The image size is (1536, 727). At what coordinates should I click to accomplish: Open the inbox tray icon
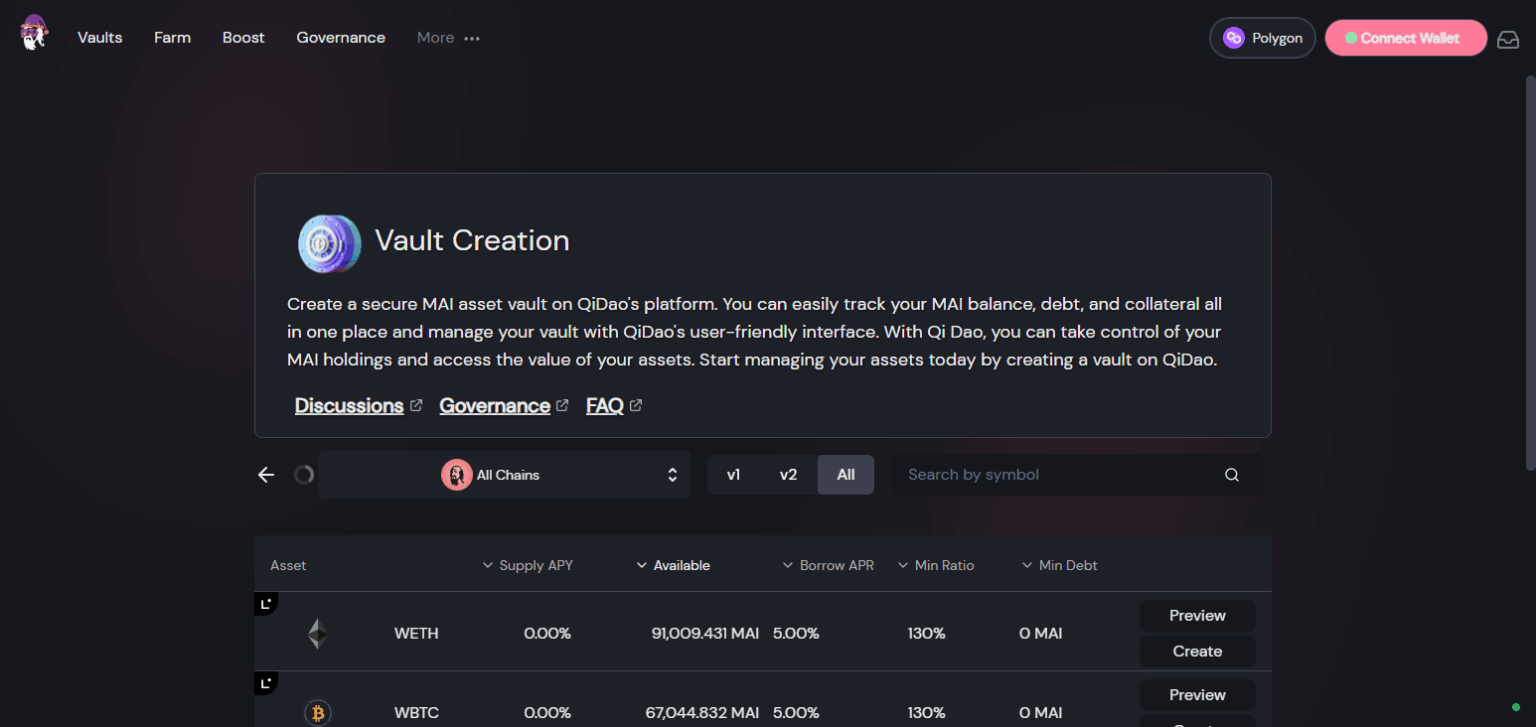pyautogui.click(x=1507, y=39)
